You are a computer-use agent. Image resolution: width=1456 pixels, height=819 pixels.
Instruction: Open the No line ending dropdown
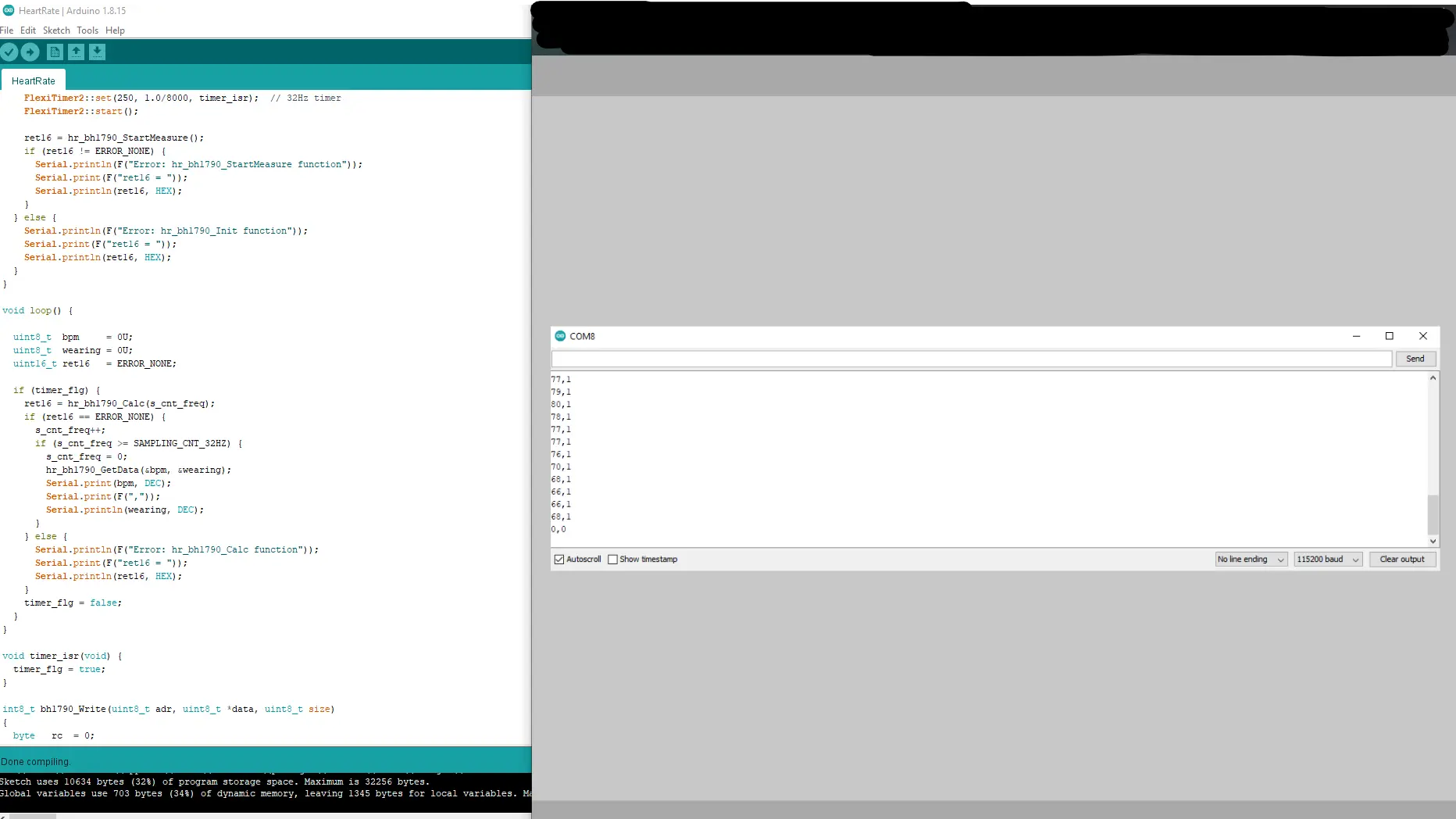click(x=1251, y=560)
